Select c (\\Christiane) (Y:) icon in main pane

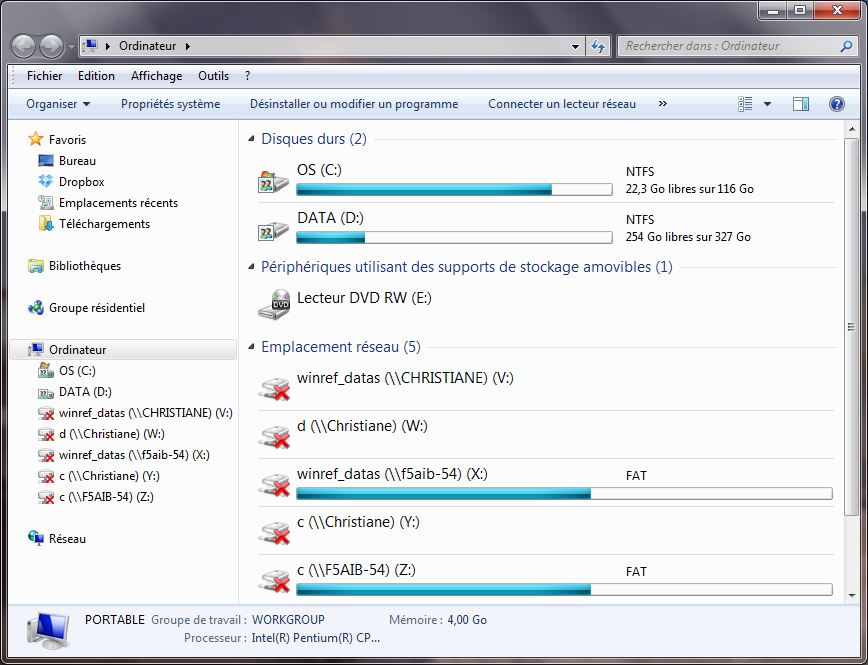(275, 532)
